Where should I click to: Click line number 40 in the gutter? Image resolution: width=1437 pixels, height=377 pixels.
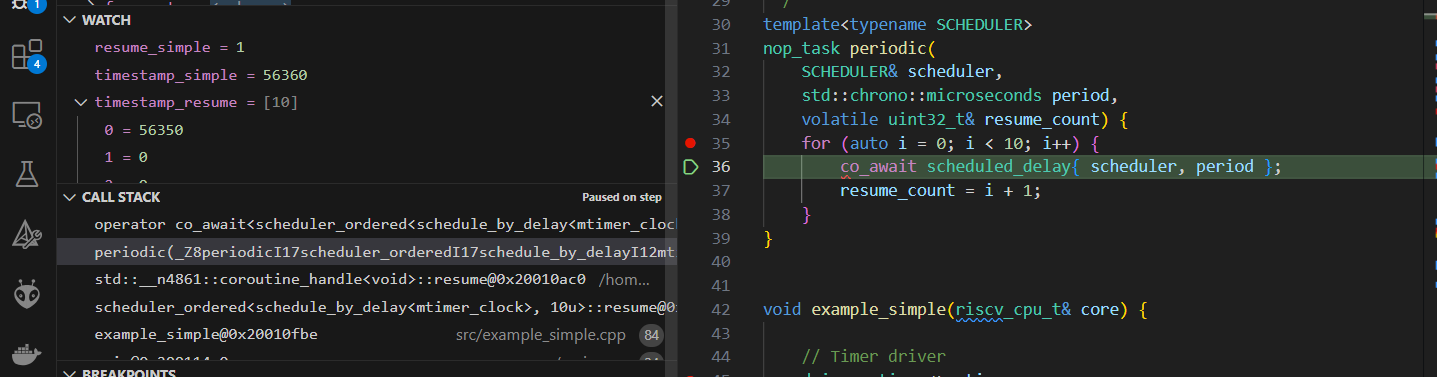click(721, 262)
